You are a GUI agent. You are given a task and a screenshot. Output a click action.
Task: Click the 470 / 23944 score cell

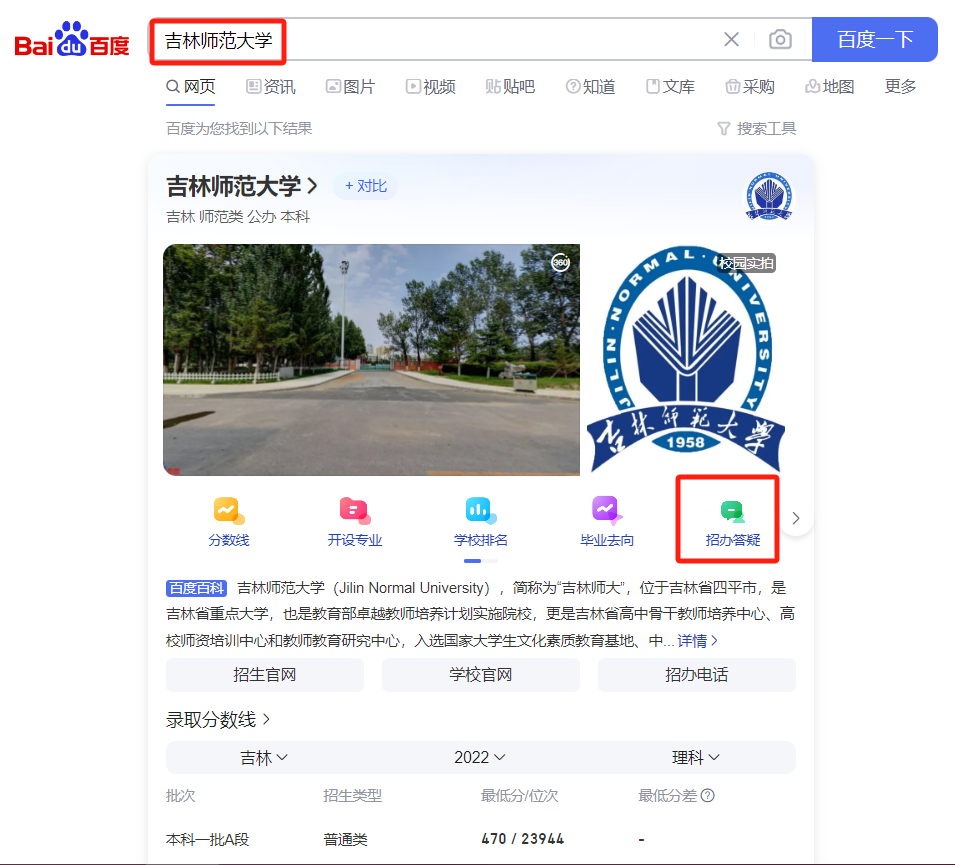click(523, 839)
